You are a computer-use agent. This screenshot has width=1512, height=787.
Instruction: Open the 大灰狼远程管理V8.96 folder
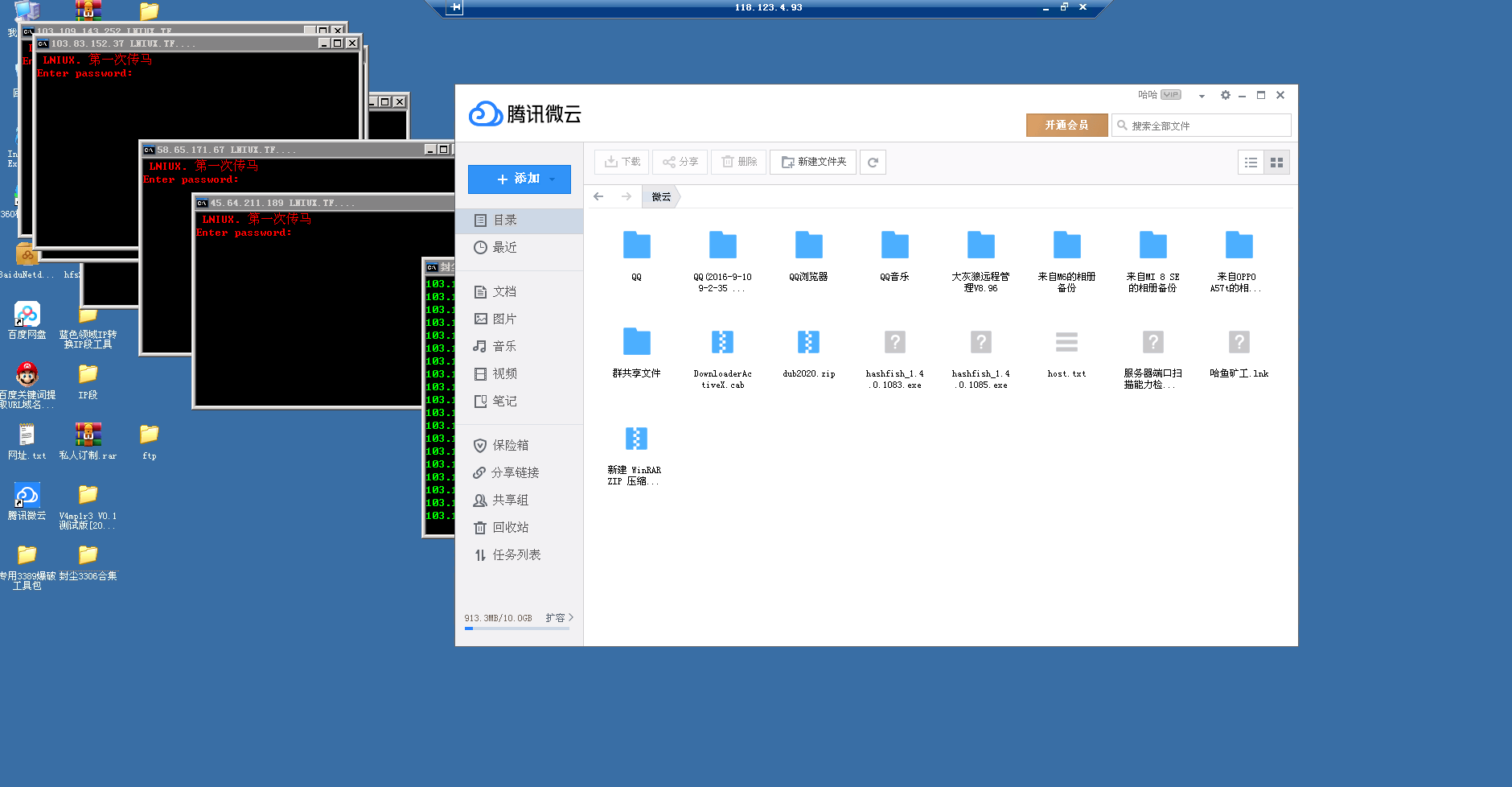[980, 245]
